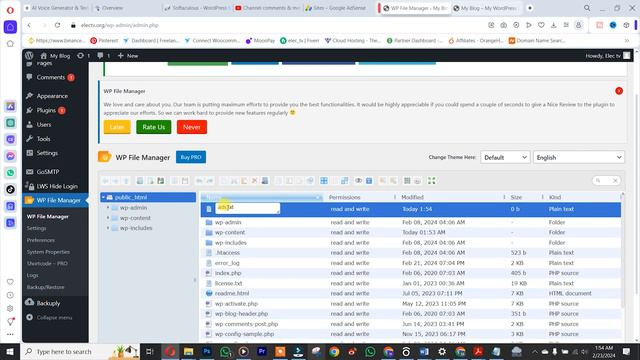This screenshot has width=640, height=360.
Task: Select the .htaccess file row
Action: pos(411,253)
